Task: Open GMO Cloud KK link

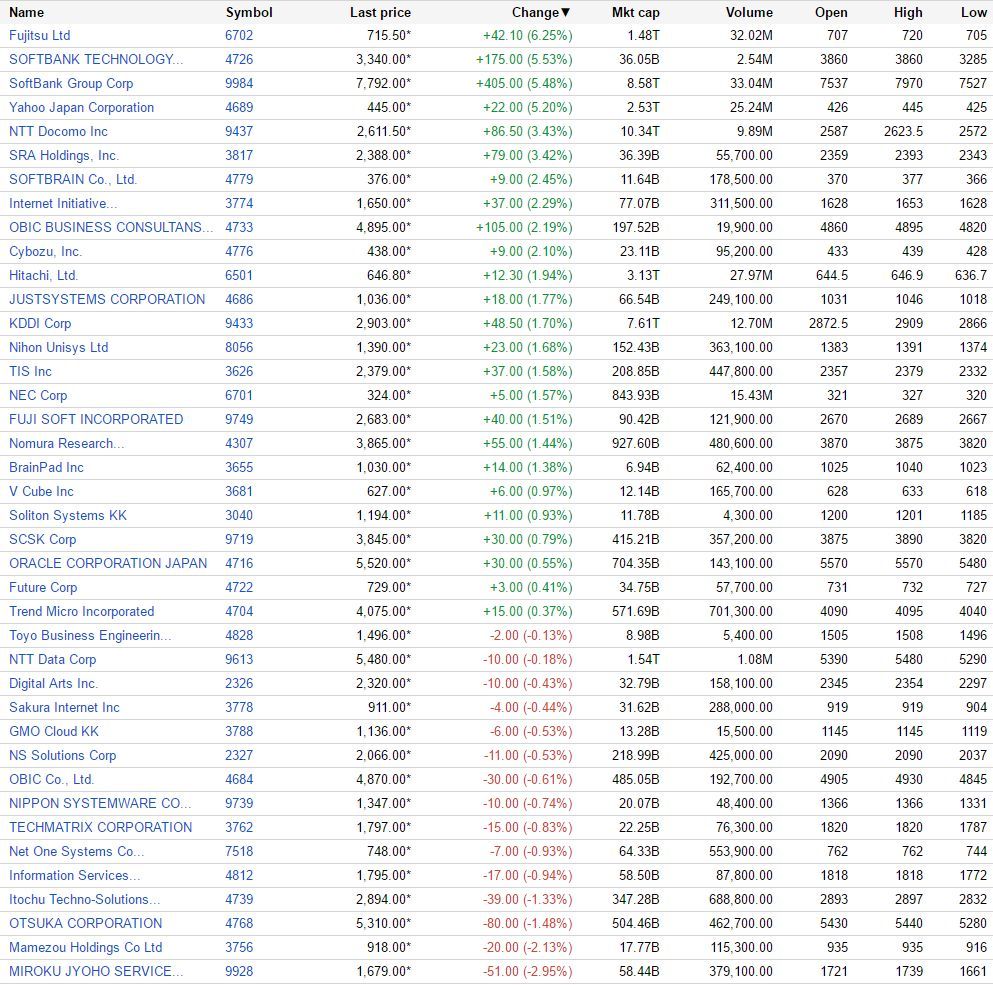Action: click(54, 732)
